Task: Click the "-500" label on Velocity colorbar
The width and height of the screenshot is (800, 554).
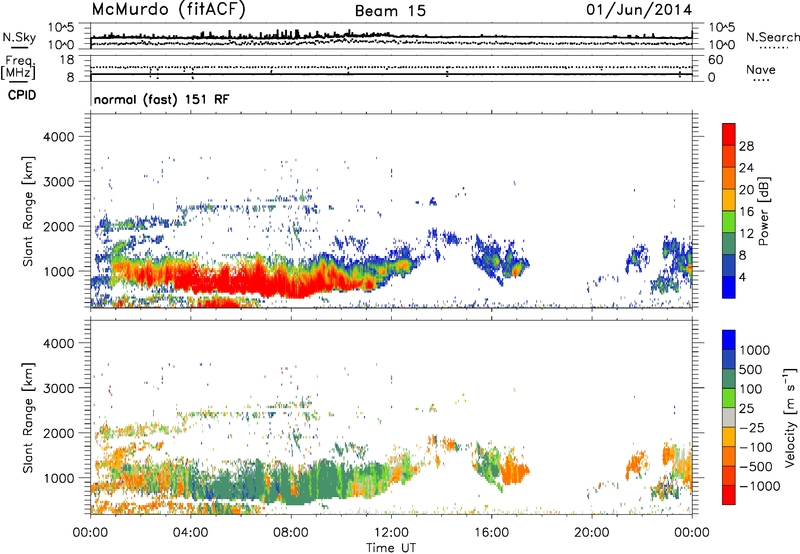Action: 756,467
